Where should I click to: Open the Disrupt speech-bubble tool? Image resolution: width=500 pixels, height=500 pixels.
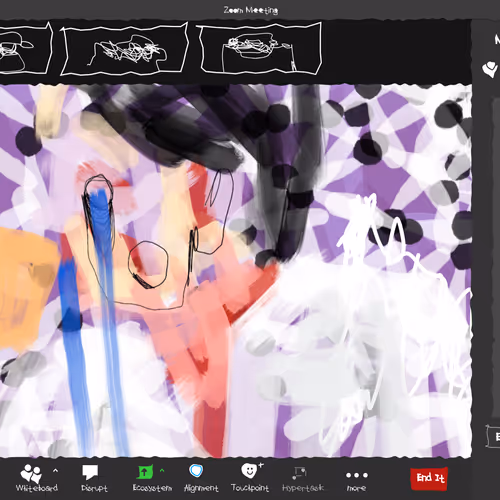[94, 479]
